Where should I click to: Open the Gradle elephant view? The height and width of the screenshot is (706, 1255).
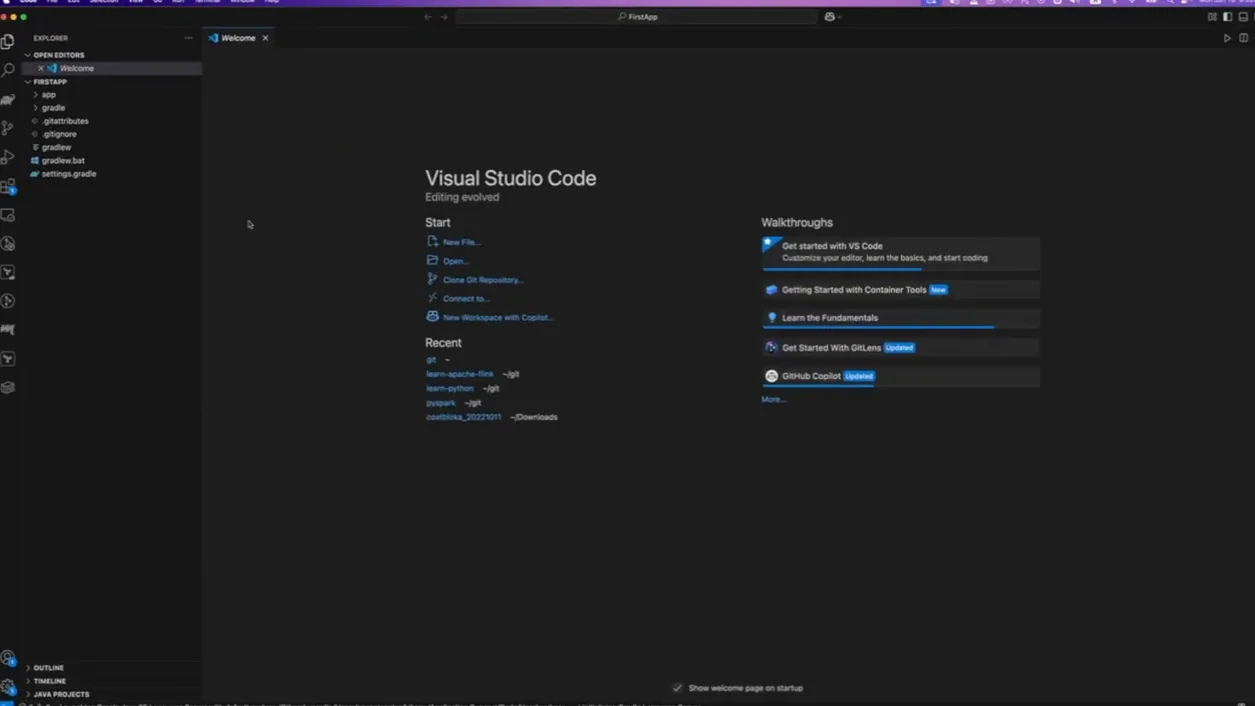tap(8, 100)
